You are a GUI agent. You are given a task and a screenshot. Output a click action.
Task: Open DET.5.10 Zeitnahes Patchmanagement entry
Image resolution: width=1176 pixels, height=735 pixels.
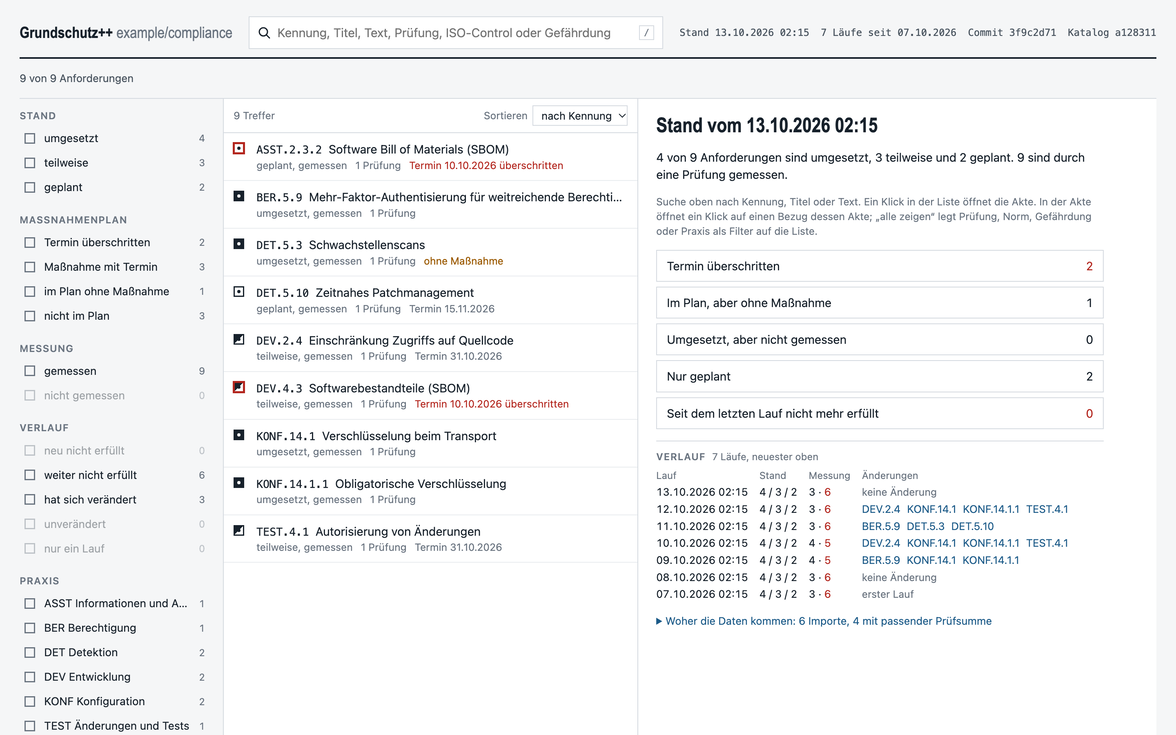430,300
